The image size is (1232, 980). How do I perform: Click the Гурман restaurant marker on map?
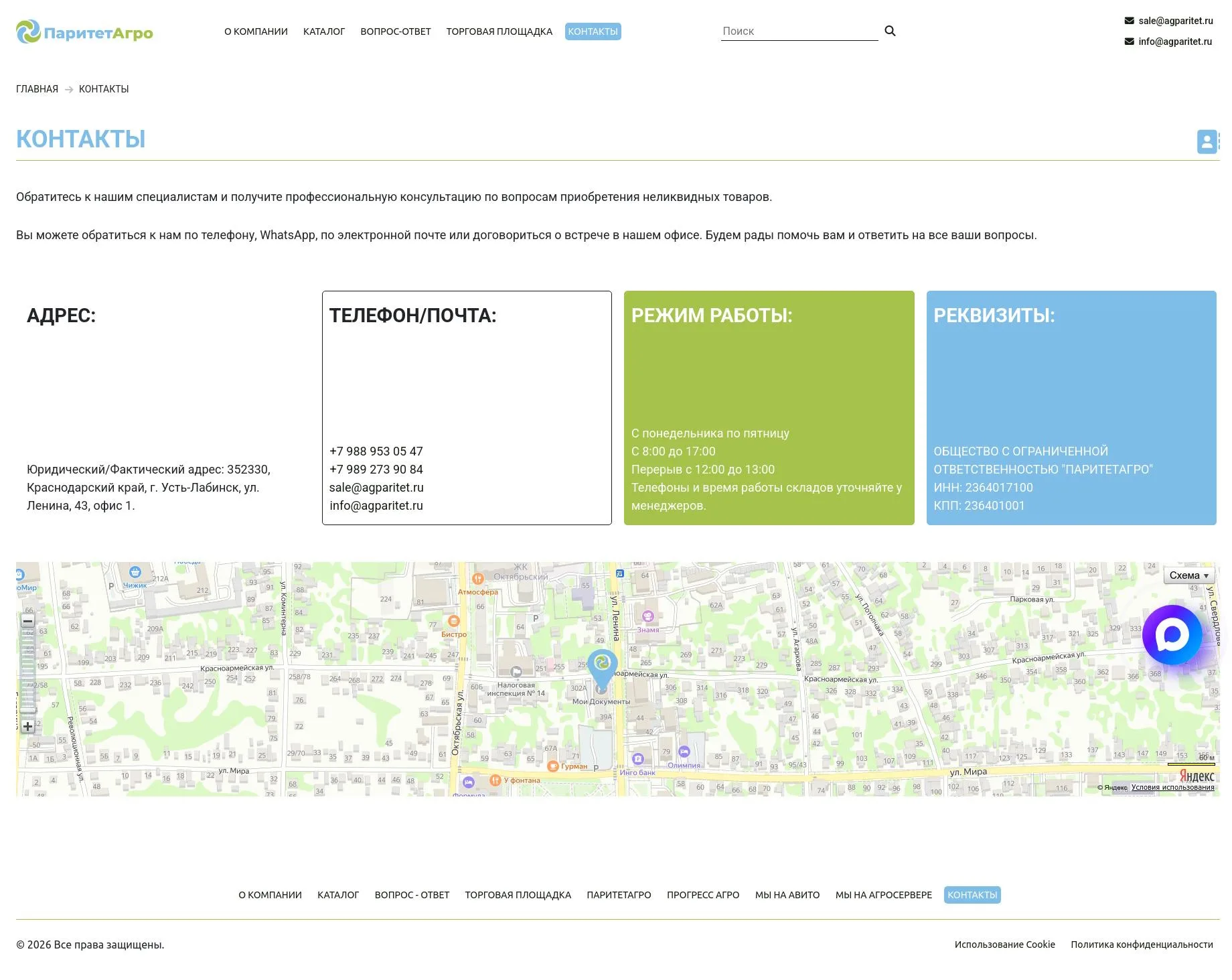click(x=553, y=766)
